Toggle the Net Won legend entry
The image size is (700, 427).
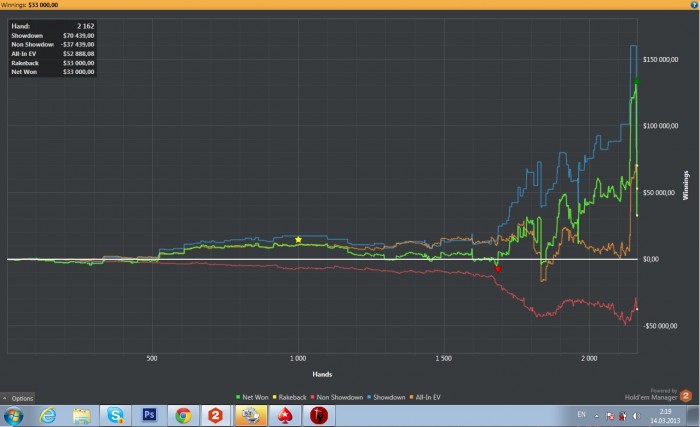[252, 397]
